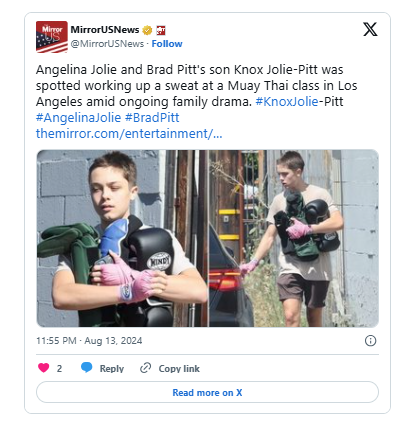The image size is (407, 422).
Task: Click the chain link copy icon
Action: pyautogui.click(x=146, y=368)
